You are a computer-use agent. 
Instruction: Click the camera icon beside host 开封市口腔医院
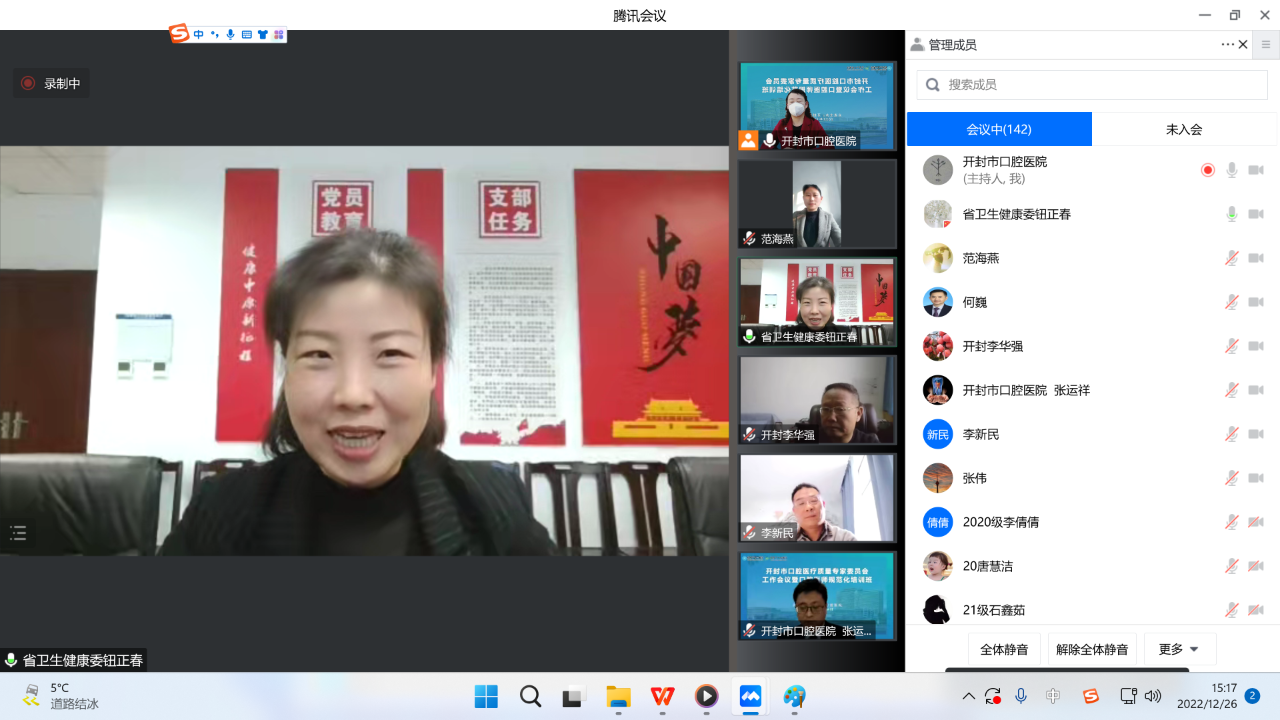click(x=1256, y=170)
